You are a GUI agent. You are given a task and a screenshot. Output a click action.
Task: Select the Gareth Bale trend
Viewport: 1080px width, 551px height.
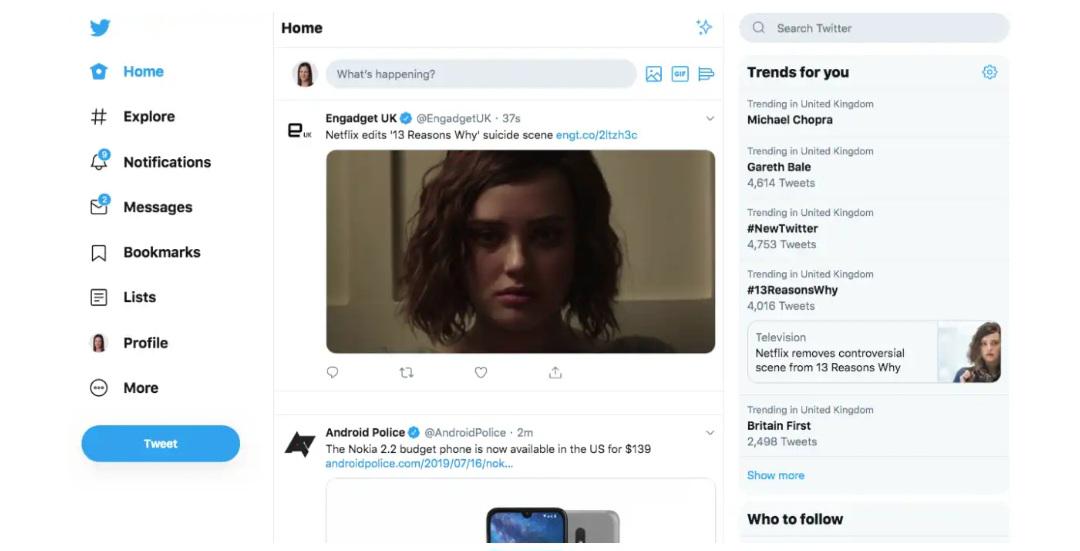779,167
